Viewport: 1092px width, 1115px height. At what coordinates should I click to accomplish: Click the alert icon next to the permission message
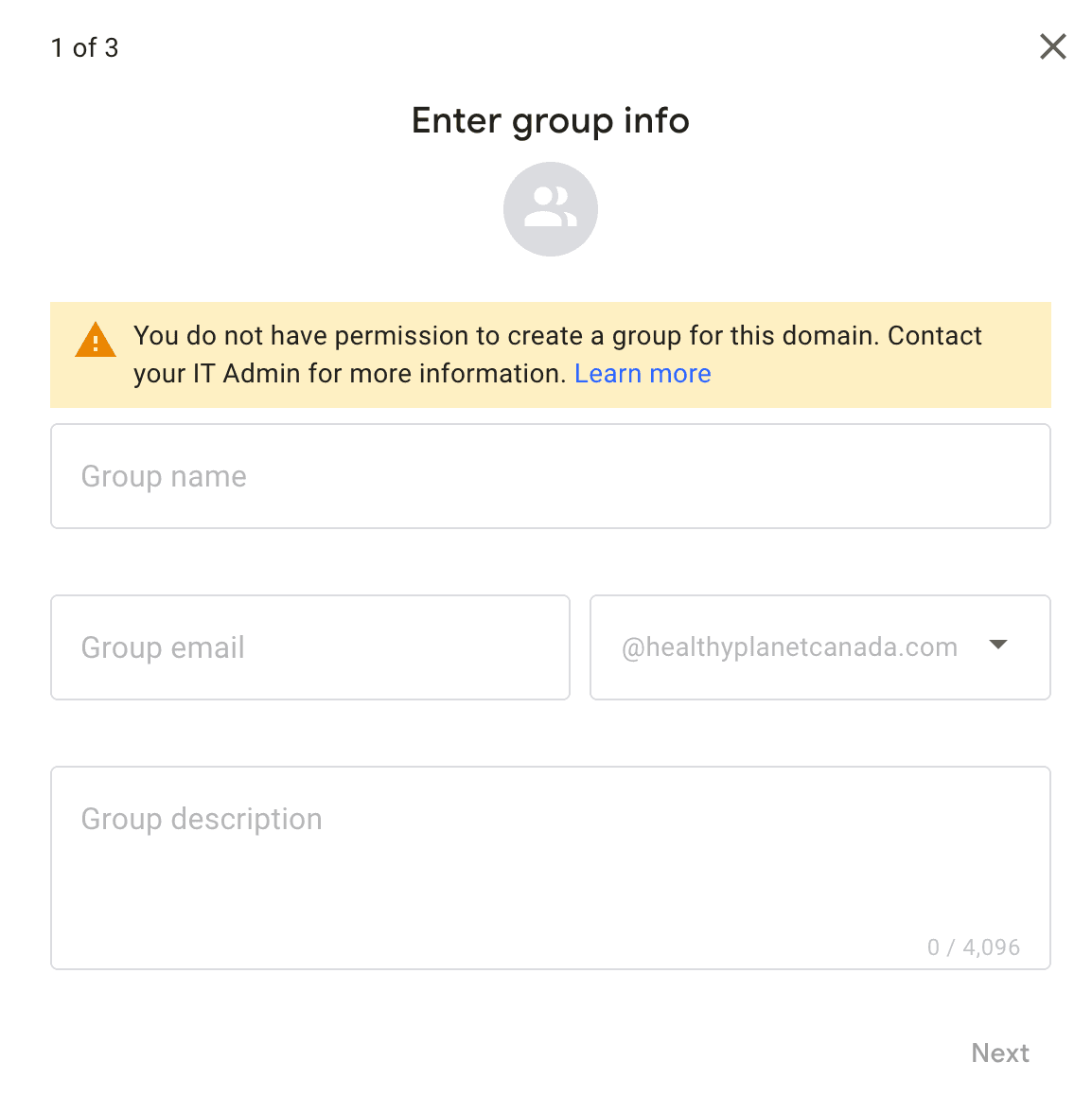95,340
